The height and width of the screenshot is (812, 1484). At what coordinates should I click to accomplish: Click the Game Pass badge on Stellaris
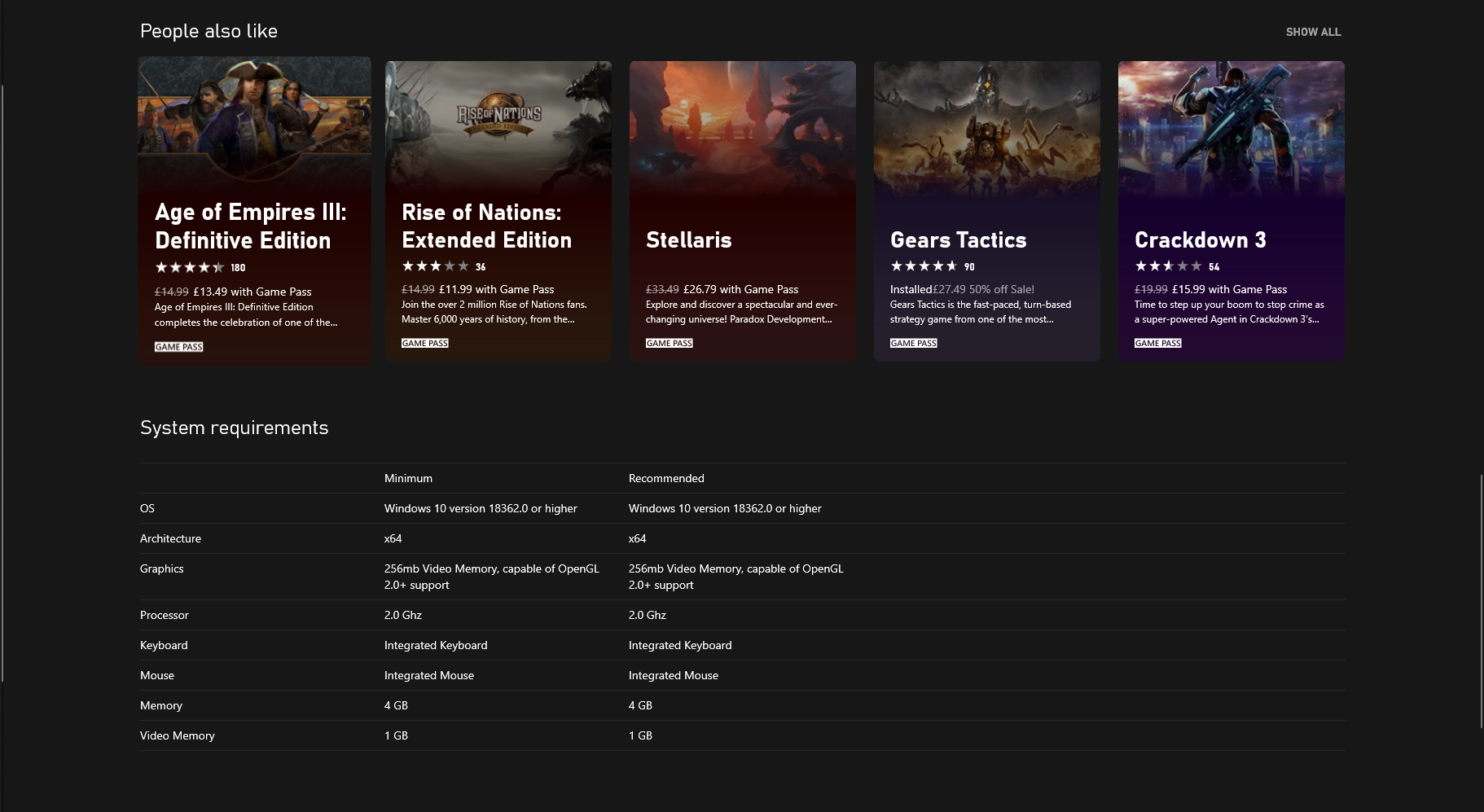point(670,343)
